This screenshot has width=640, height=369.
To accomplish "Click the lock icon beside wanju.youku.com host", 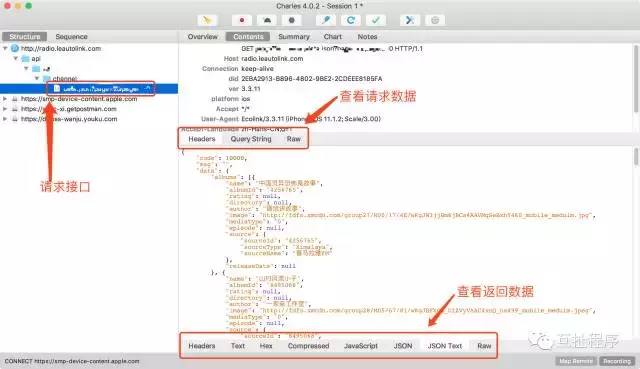I will [x=15, y=119].
